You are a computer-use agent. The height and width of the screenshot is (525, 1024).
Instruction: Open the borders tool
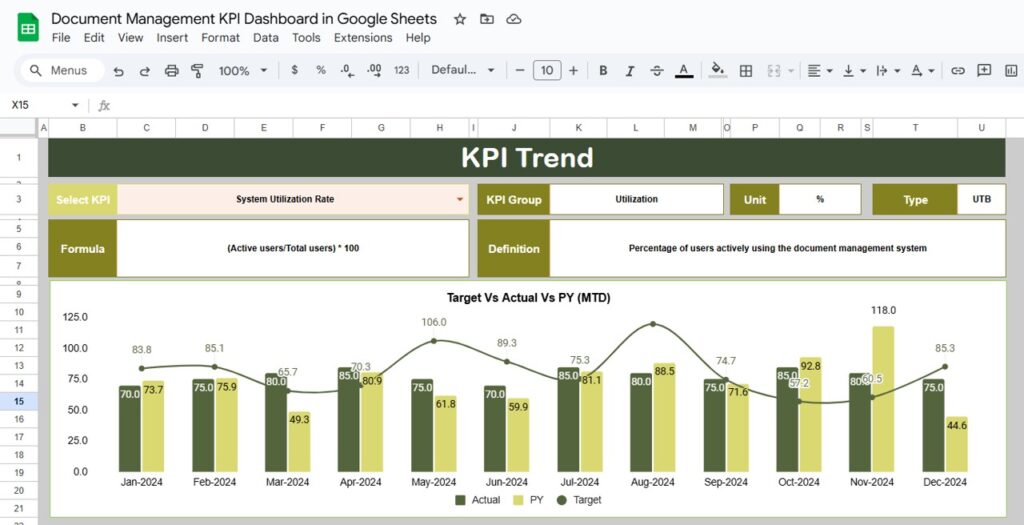coord(746,71)
